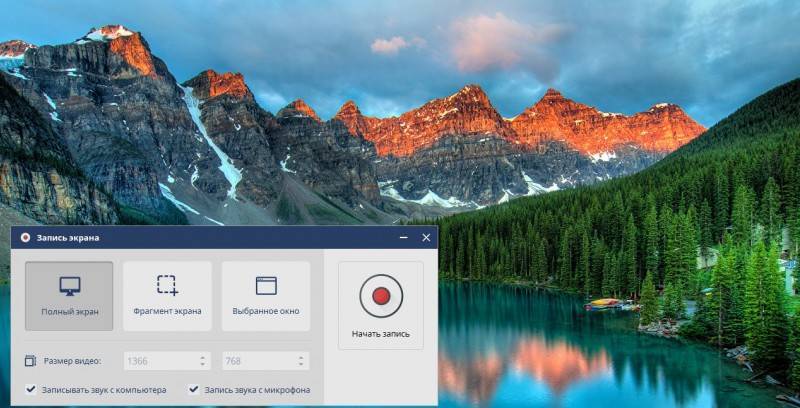Click the Размер видео label
Image resolution: width=800 pixels, height=408 pixels.
[x=72, y=361]
